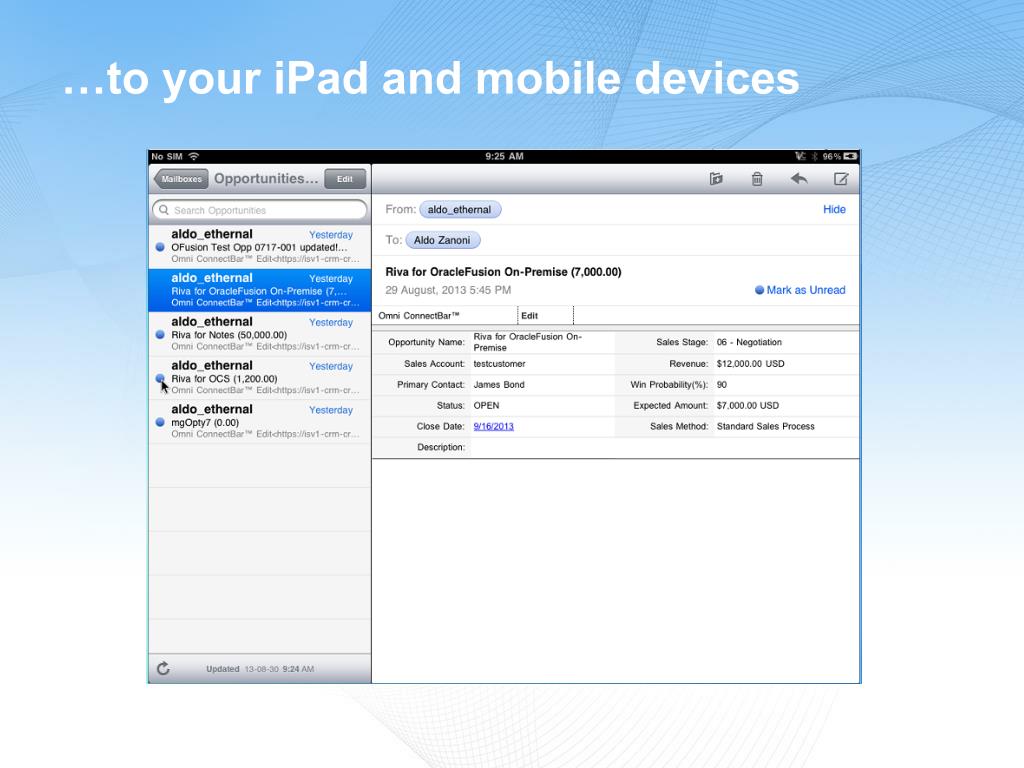Image resolution: width=1024 pixels, height=768 pixels.
Task: Click the magnifier icon in search field
Action: click(164, 210)
